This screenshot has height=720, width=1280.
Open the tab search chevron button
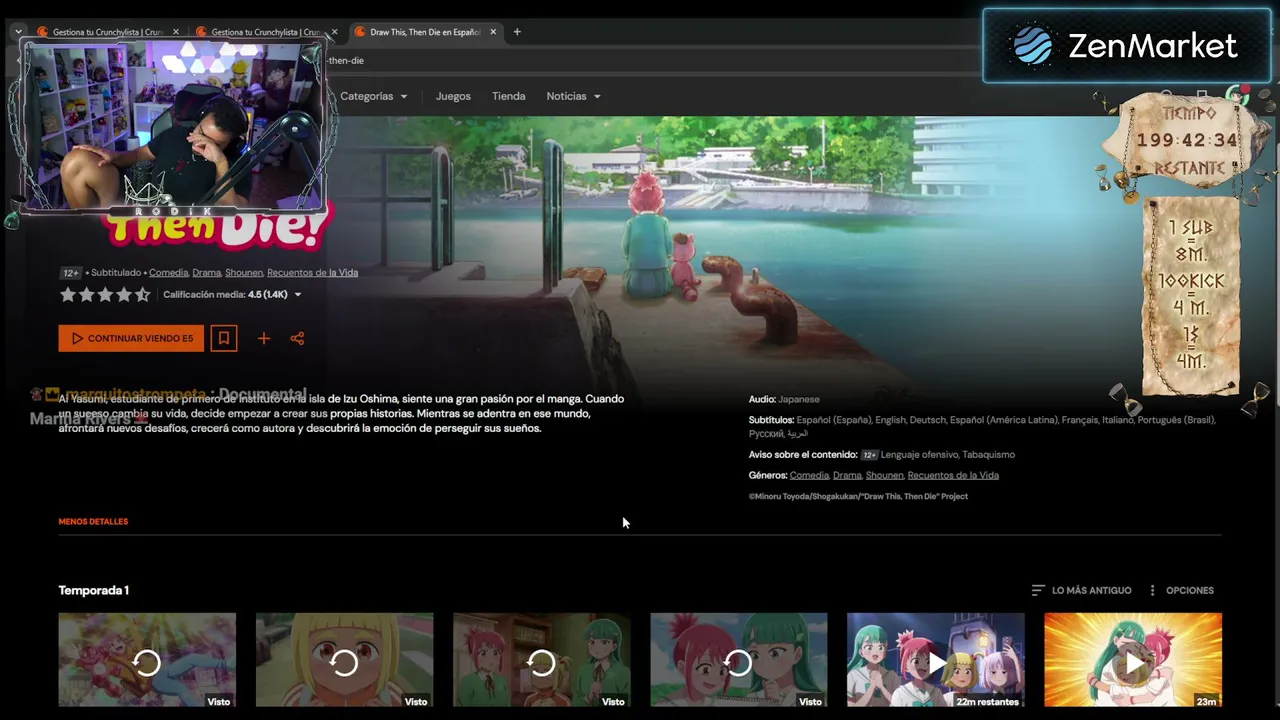click(x=18, y=32)
